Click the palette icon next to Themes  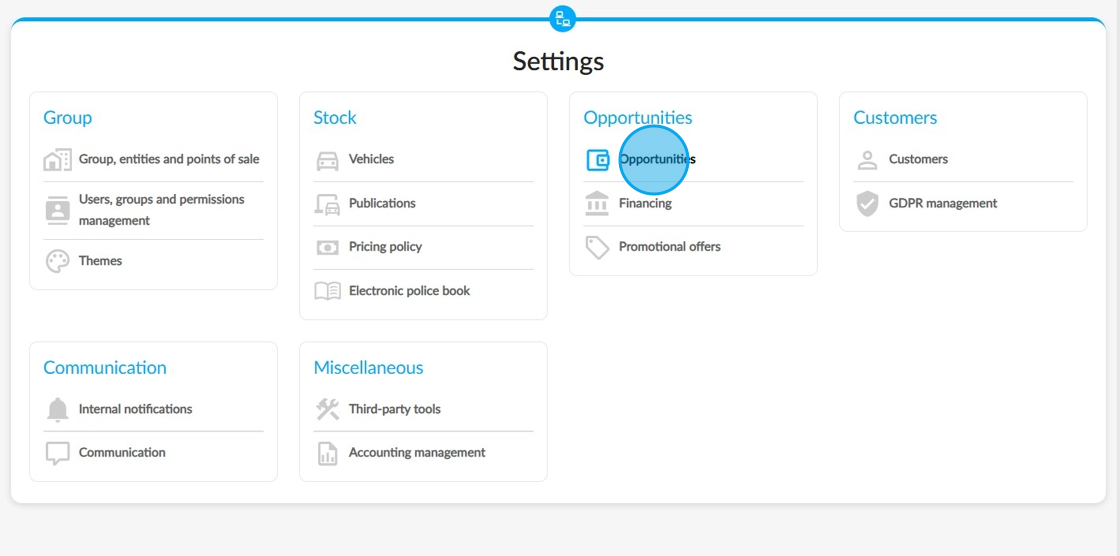(57, 261)
